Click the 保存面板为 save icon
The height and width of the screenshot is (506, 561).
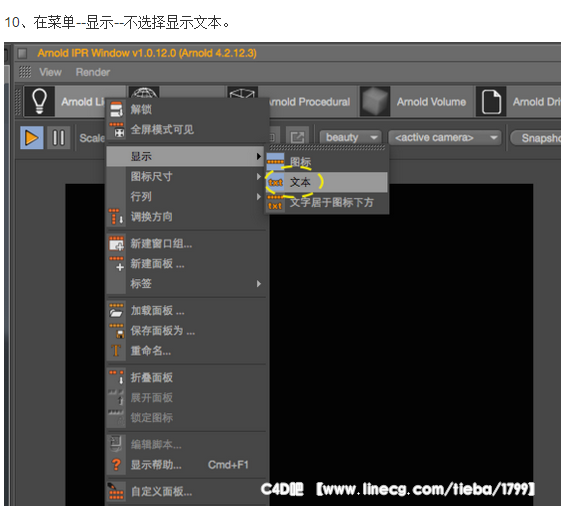tap(116, 331)
